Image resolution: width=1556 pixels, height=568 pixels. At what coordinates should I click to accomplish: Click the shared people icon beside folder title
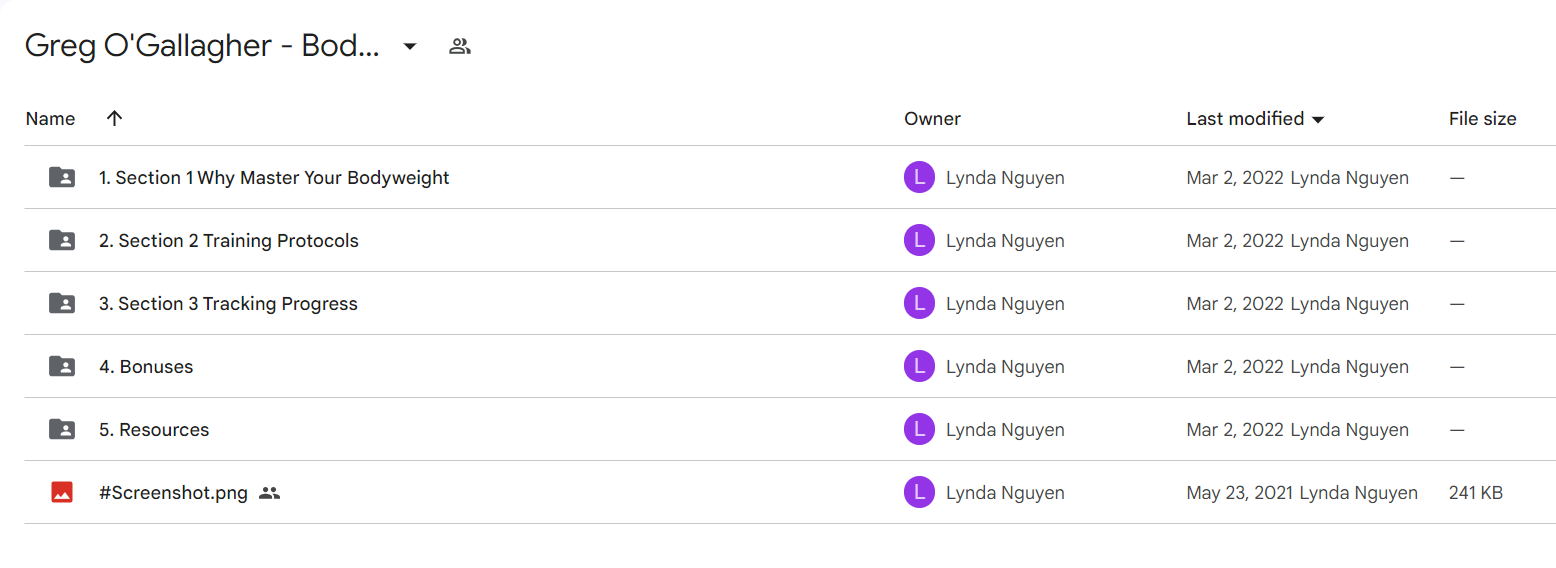tap(460, 46)
